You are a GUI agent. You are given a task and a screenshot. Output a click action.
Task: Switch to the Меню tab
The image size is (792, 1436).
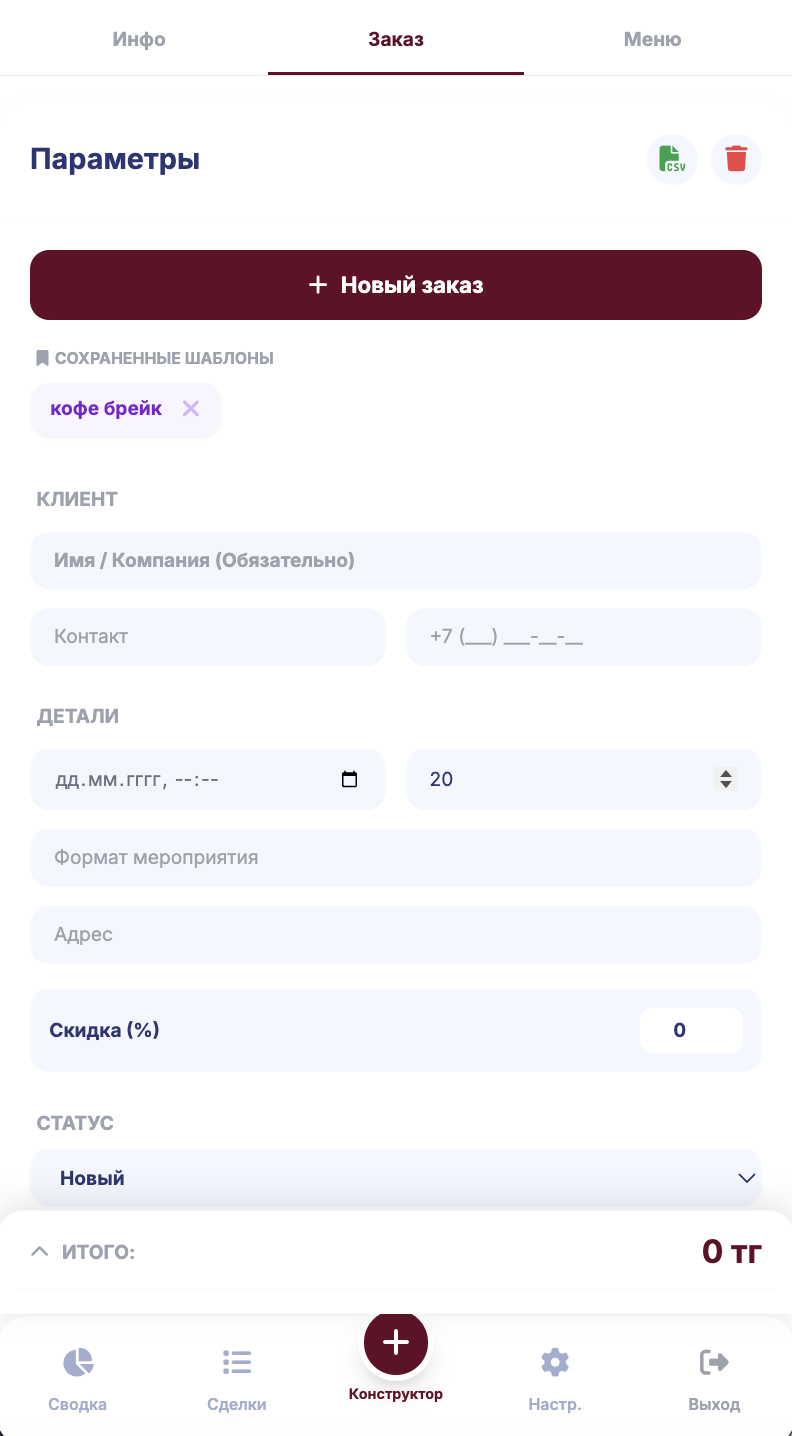click(x=652, y=40)
